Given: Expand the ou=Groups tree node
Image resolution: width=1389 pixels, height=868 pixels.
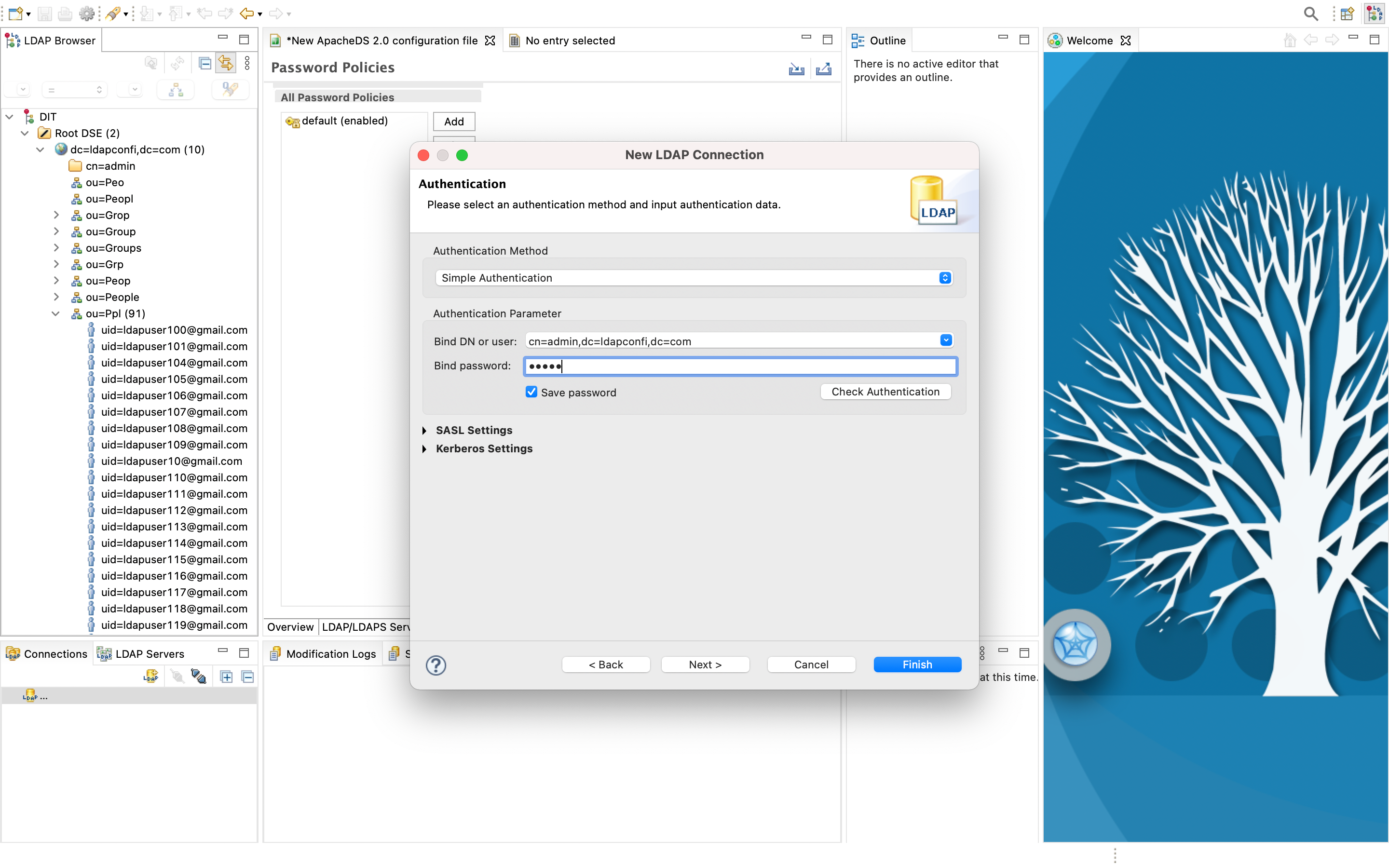Looking at the screenshot, I should 55,248.
